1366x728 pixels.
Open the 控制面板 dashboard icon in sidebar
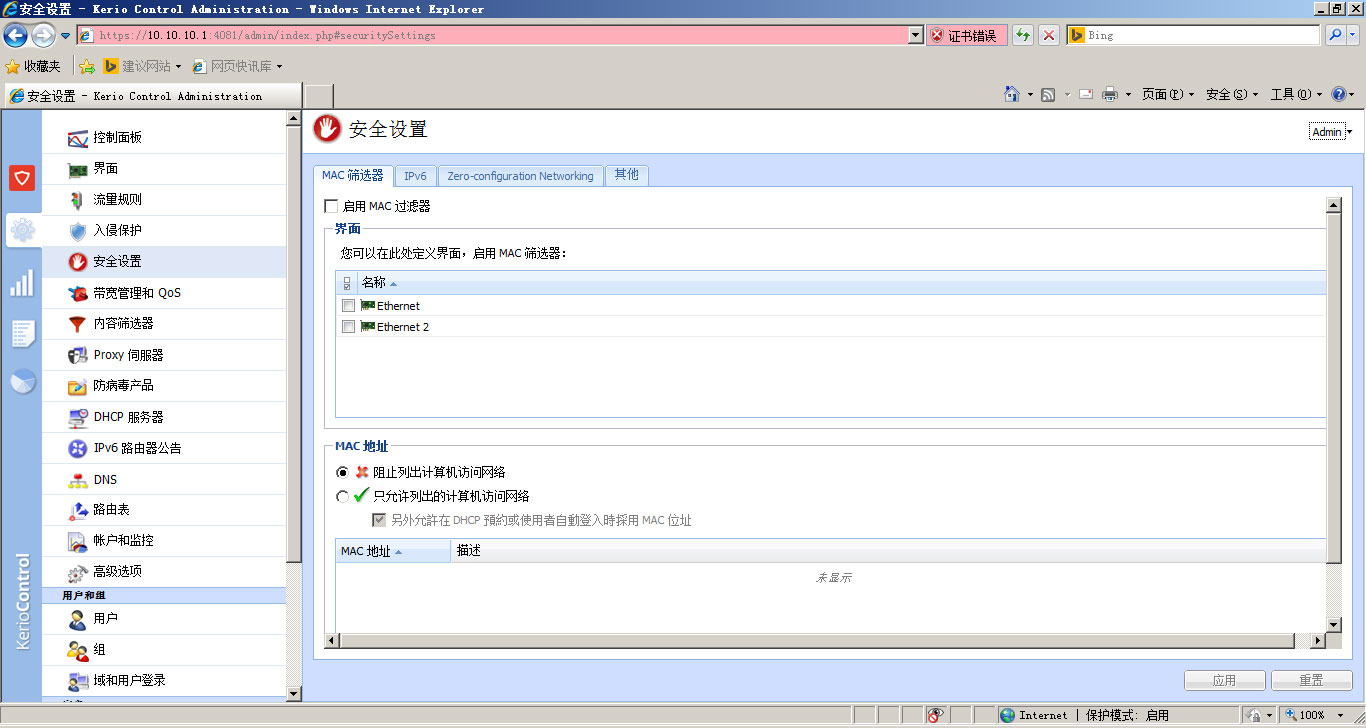(x=78, y=138)
